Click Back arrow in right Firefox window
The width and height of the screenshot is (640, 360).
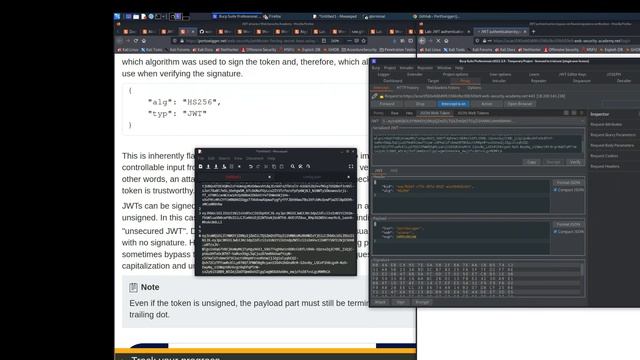(422, 41)
